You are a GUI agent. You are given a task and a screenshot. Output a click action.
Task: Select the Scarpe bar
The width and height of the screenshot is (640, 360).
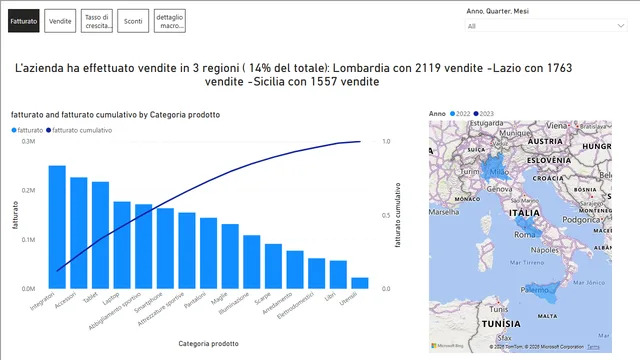coord(273,266)
